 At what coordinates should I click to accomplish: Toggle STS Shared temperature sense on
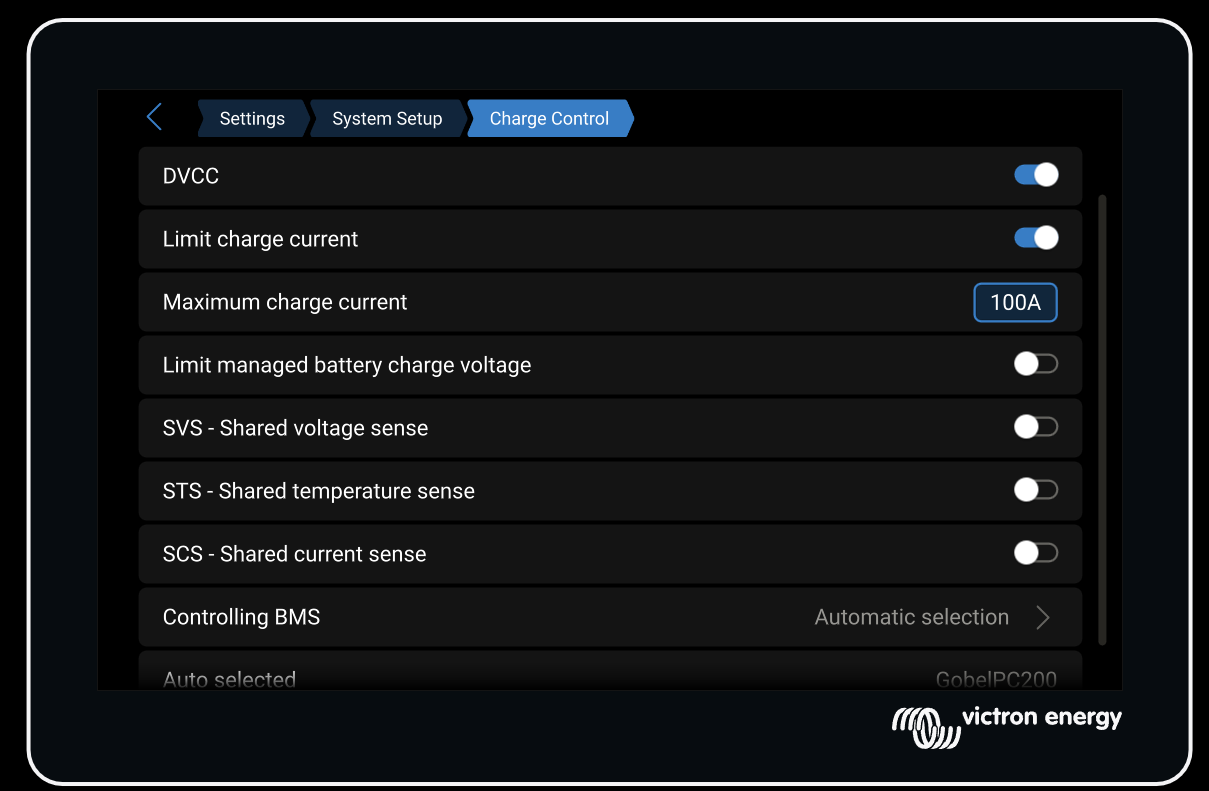coord(1035,490)
